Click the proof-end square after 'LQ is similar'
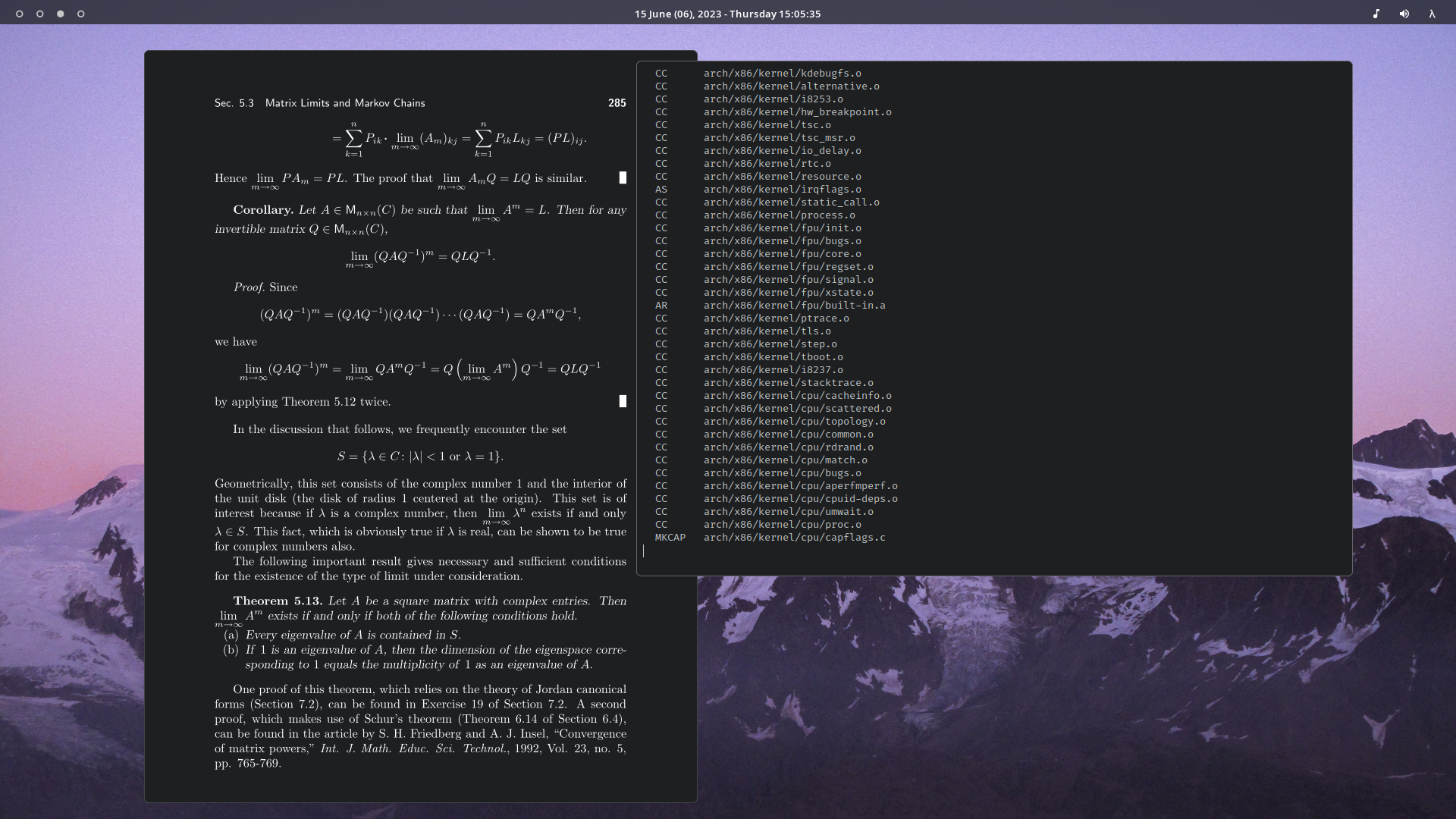The width and height of the screenshot is (1456, 819). point(623,177)
